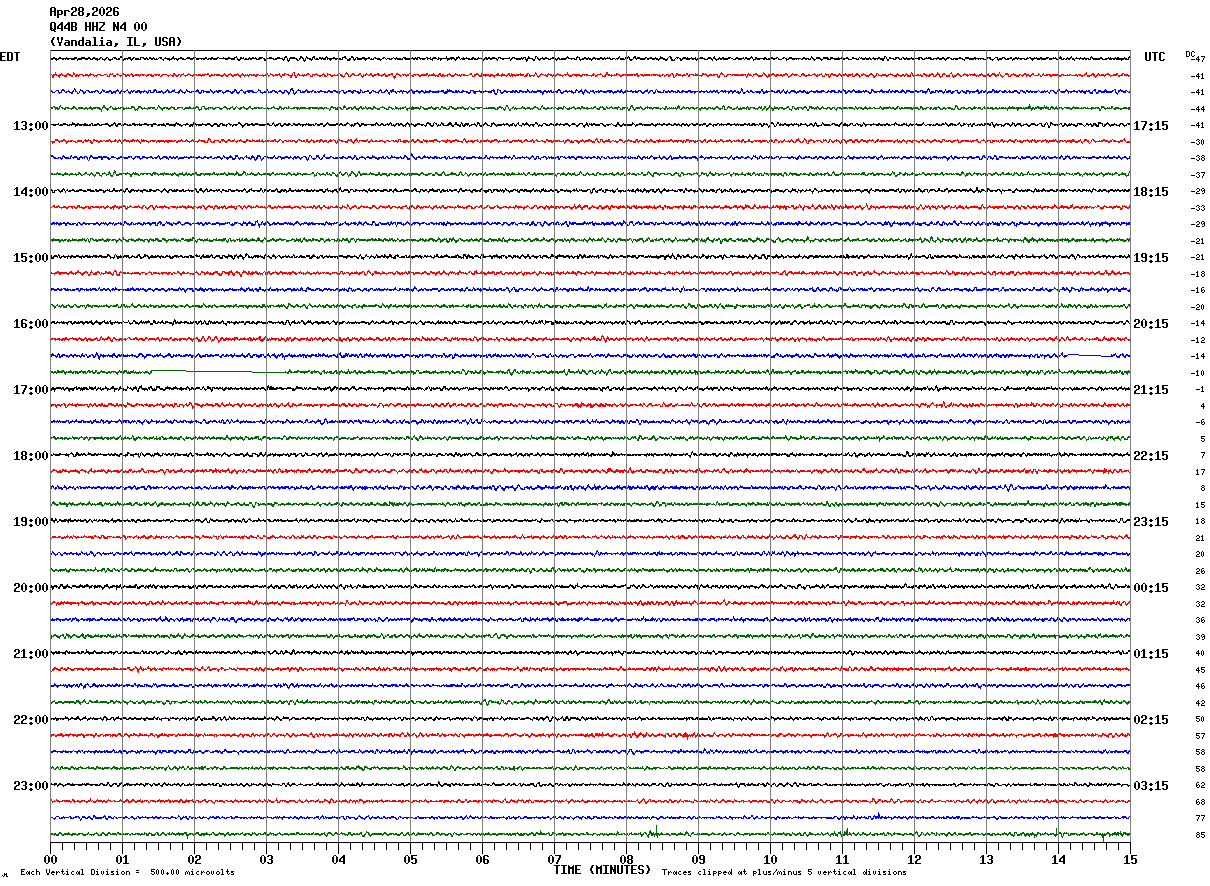
Task: Click the 13:00 EDT time label
Action: tap(30, 126)
